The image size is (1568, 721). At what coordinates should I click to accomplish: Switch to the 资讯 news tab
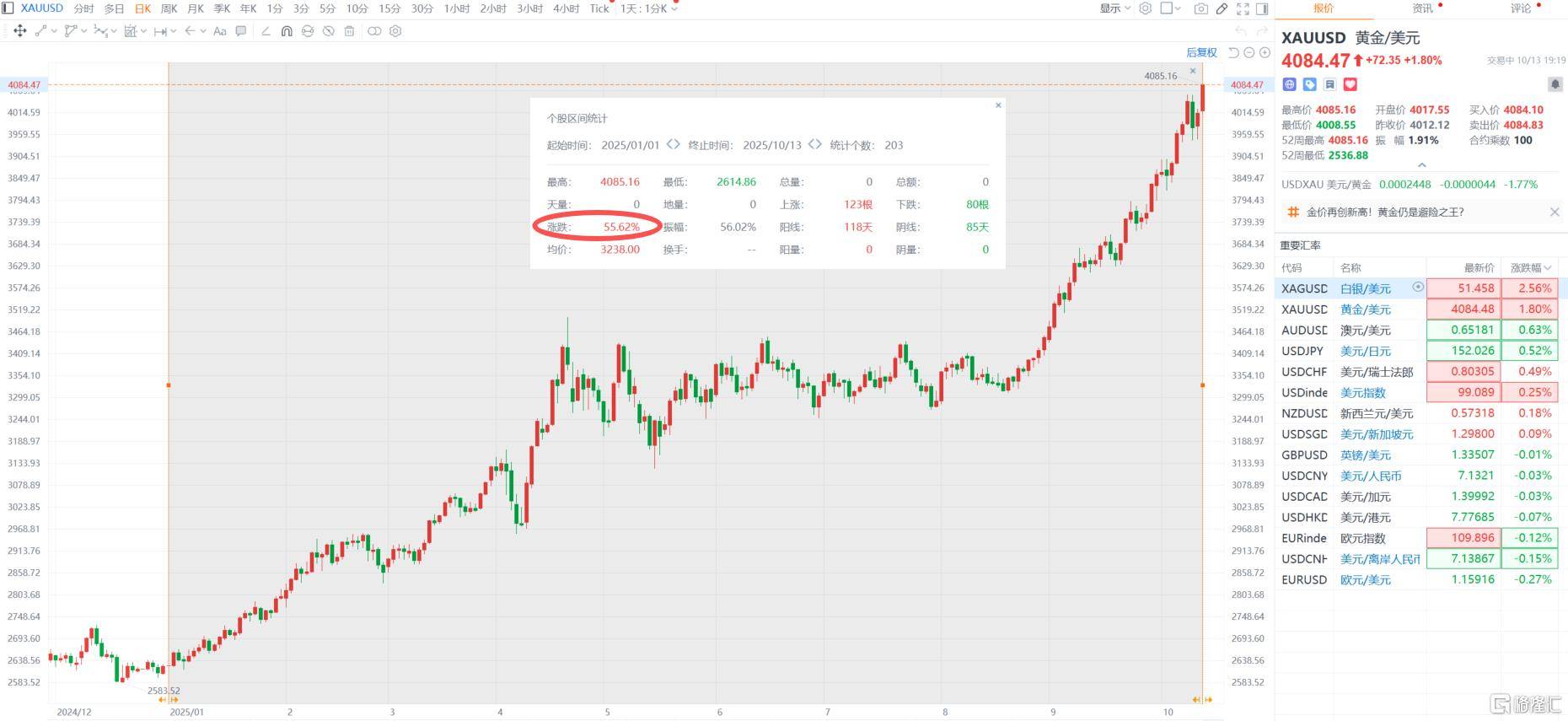pyautogui.click(x=1422, y=8)
